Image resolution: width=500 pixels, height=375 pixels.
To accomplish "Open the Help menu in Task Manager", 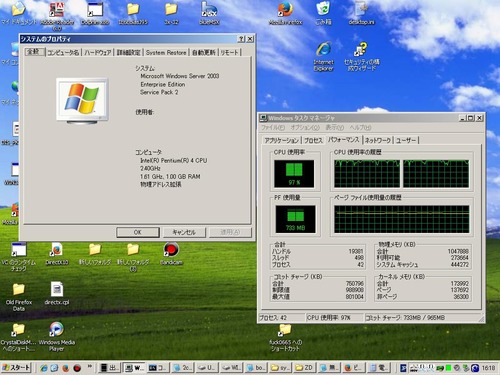I will [x=360, y=128].
